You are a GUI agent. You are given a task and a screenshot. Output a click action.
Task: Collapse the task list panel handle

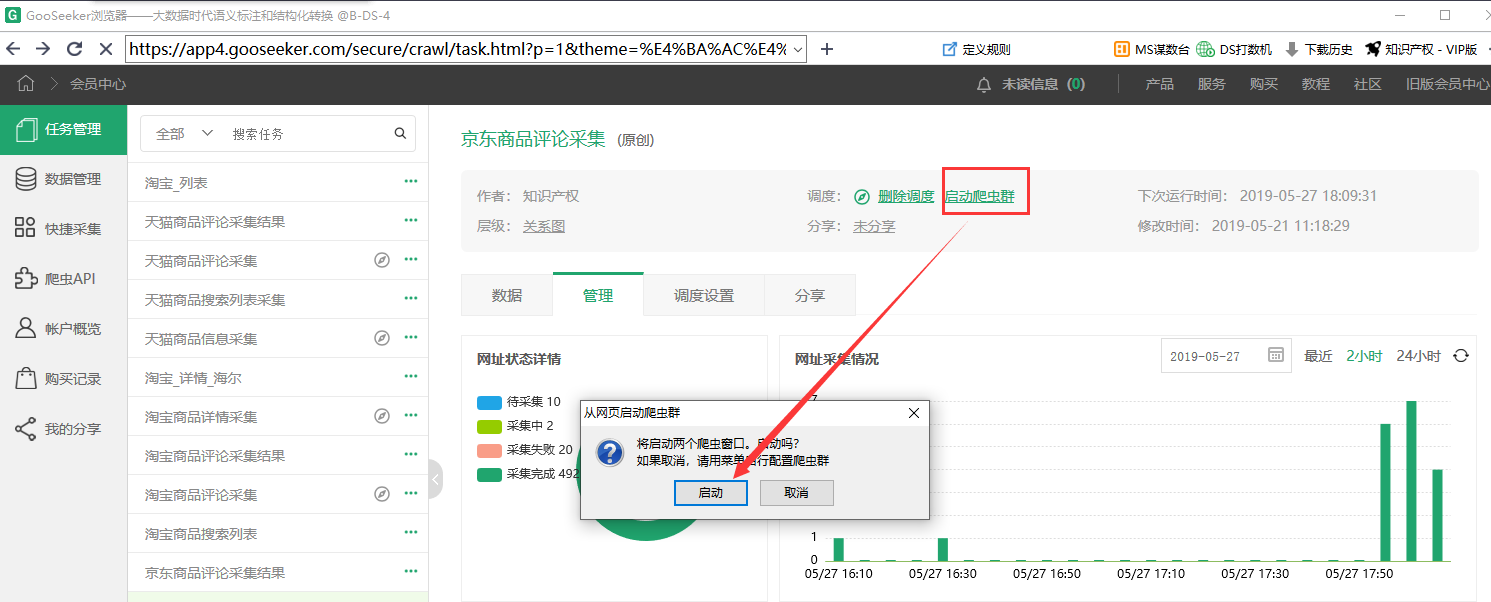pyautogui.click(x=435, y=480)
